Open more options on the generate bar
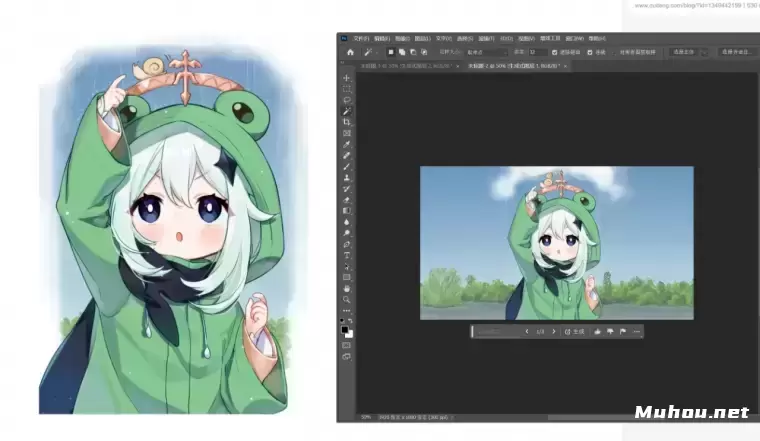 tap(636, 332)
